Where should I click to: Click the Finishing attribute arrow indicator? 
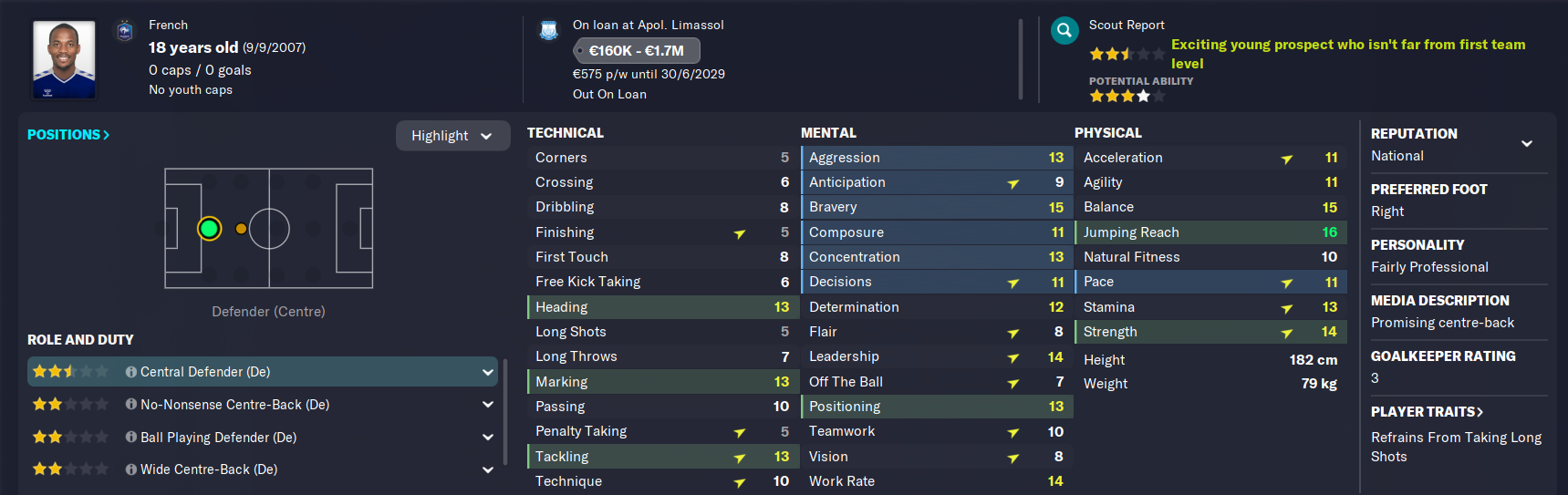740,234
